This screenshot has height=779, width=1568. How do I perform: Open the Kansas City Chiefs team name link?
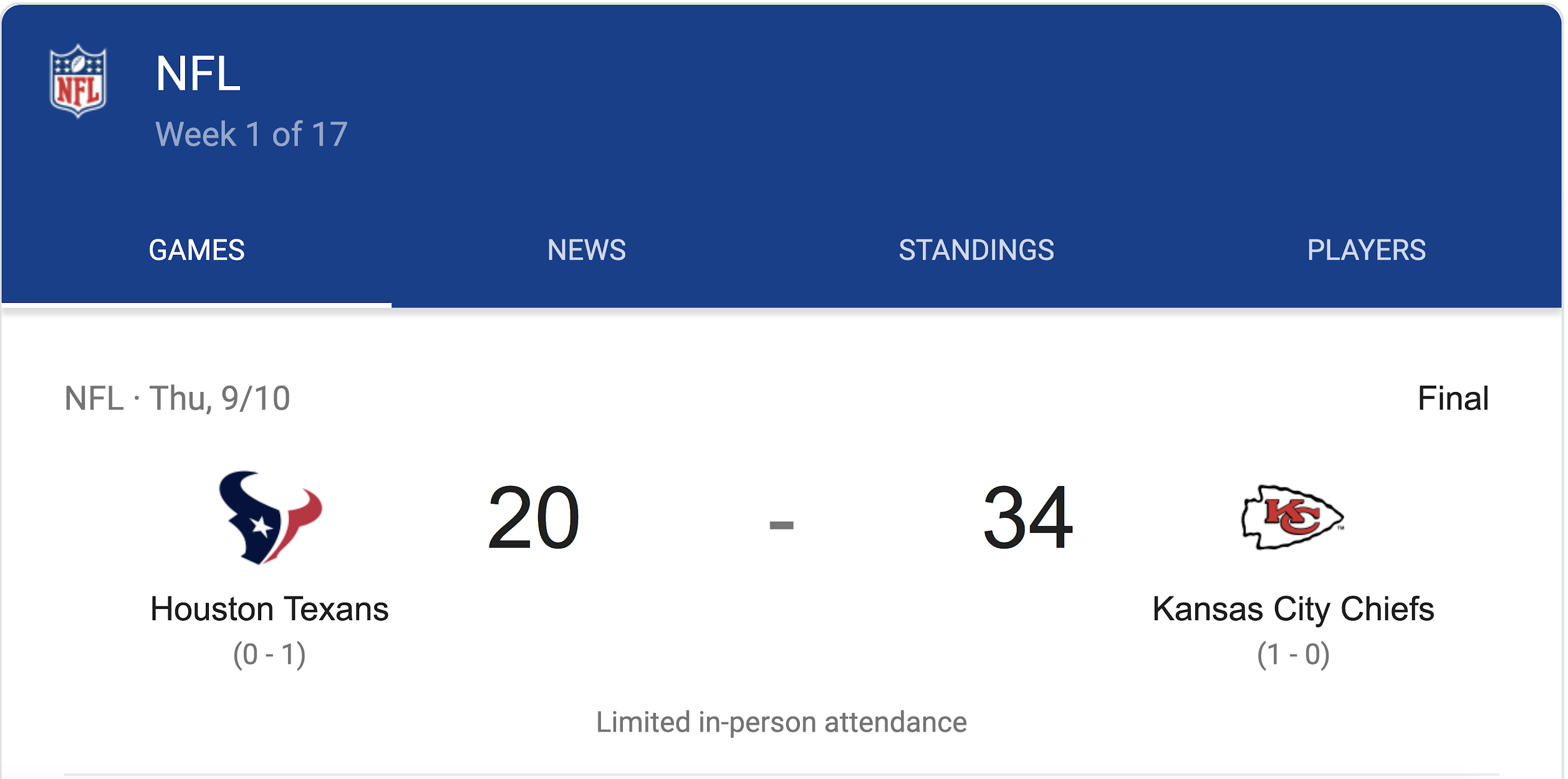click(x=1292, y=609)
